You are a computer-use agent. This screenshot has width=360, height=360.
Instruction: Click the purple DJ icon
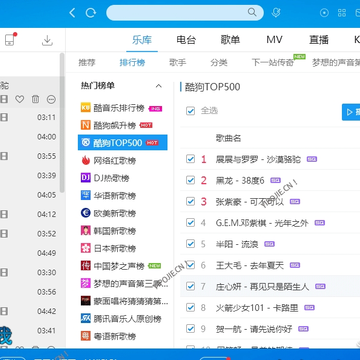coord(86,178)
